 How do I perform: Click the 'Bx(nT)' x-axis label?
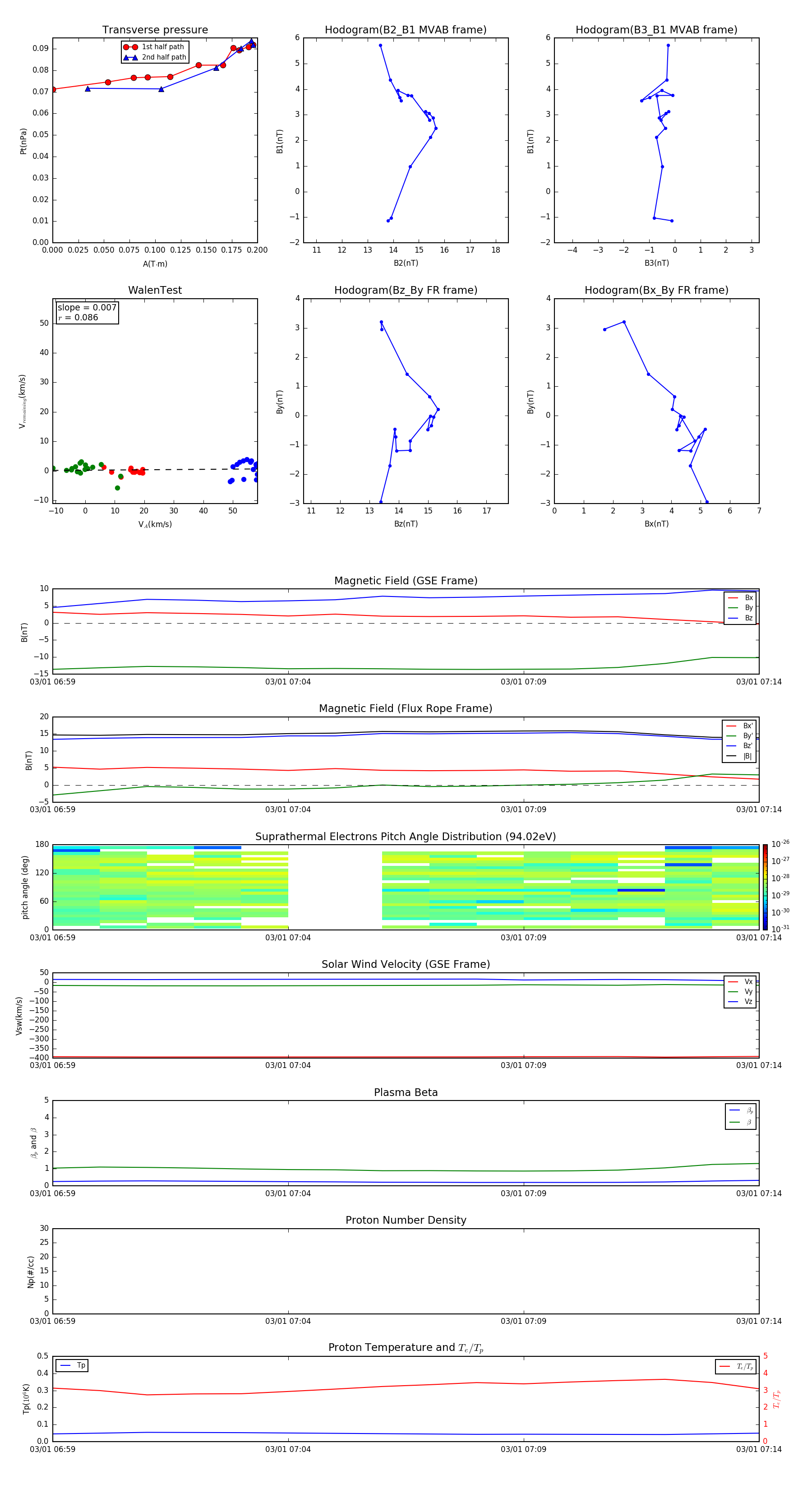pyautogui.click(x=656, y=524)
